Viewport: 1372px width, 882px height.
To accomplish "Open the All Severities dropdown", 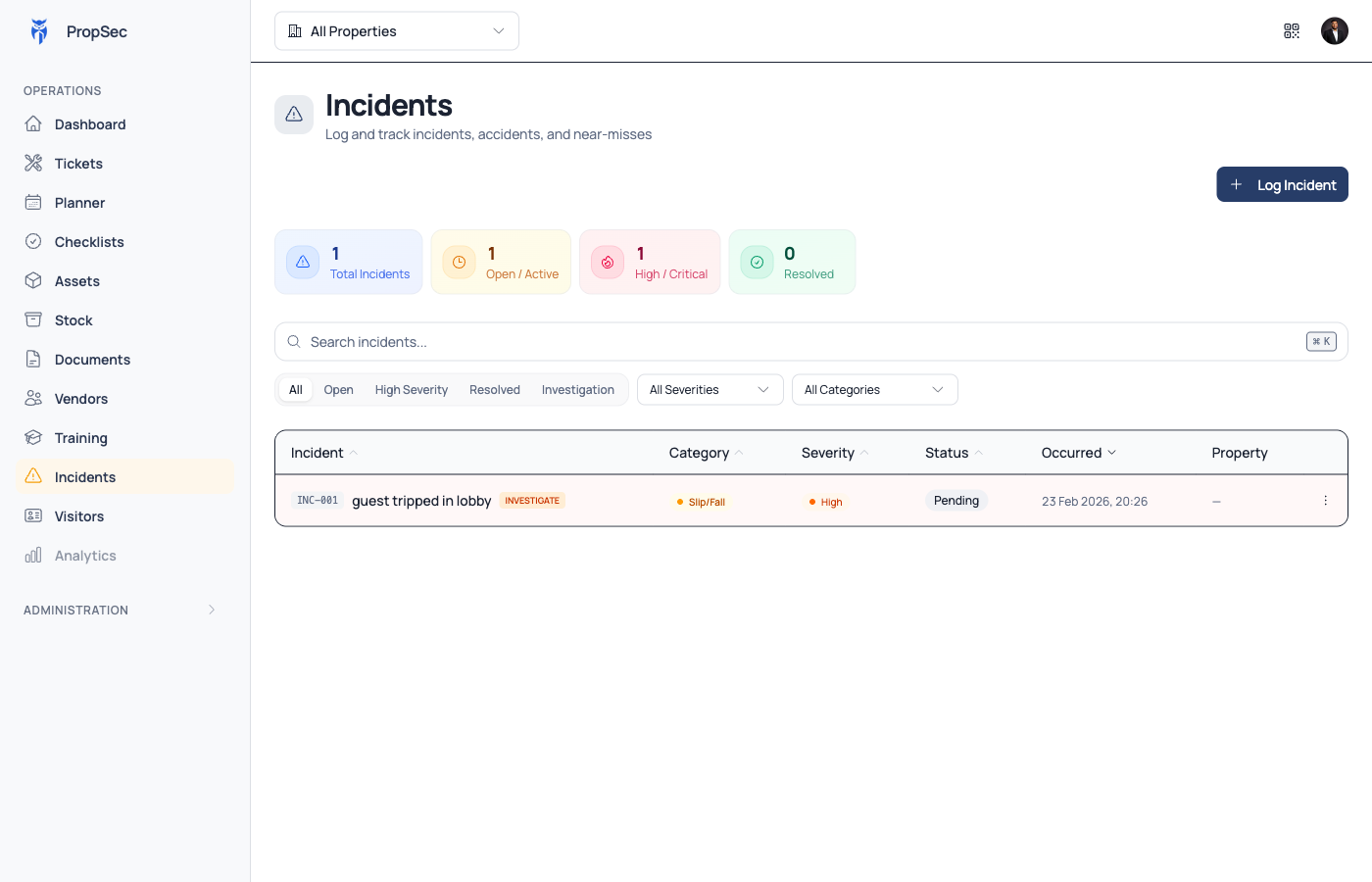I will pyautogui.click(x=710, y=390).
